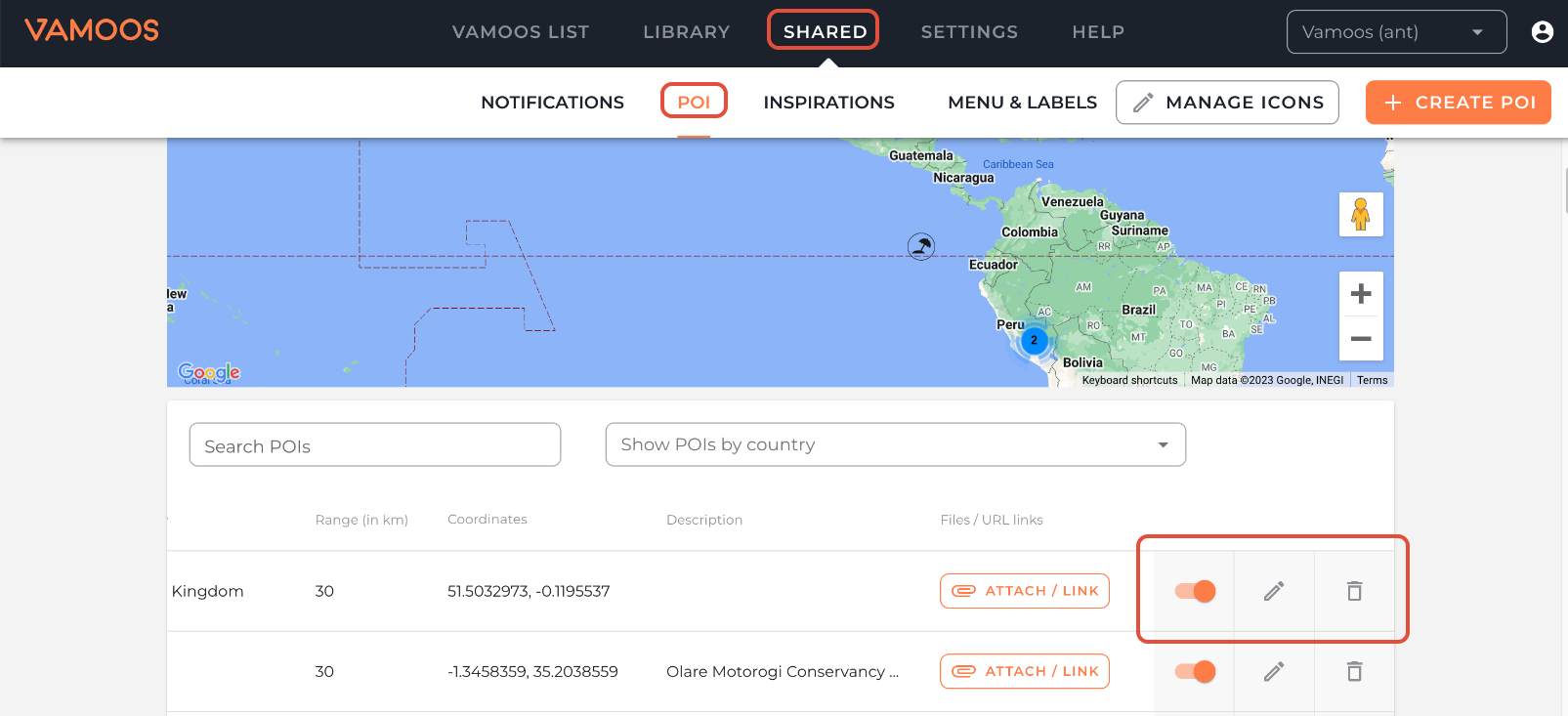Open the Library menu
This screenshot has width=1568, height=716.
coord(686,32)
